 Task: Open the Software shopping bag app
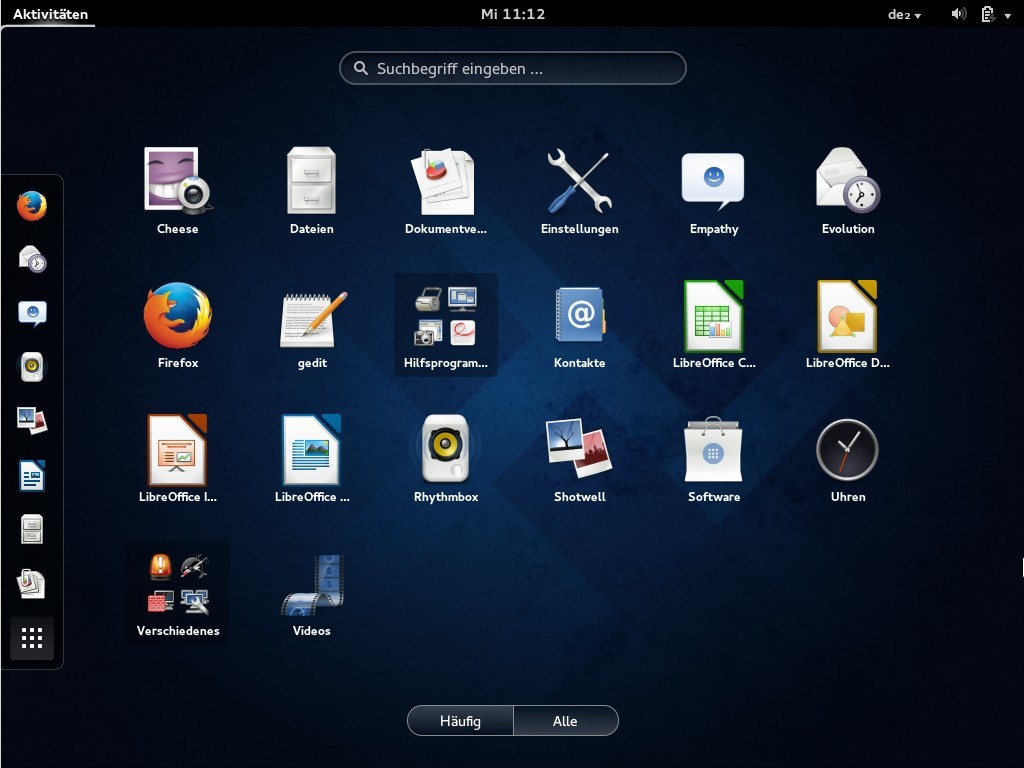pos(714,458)
